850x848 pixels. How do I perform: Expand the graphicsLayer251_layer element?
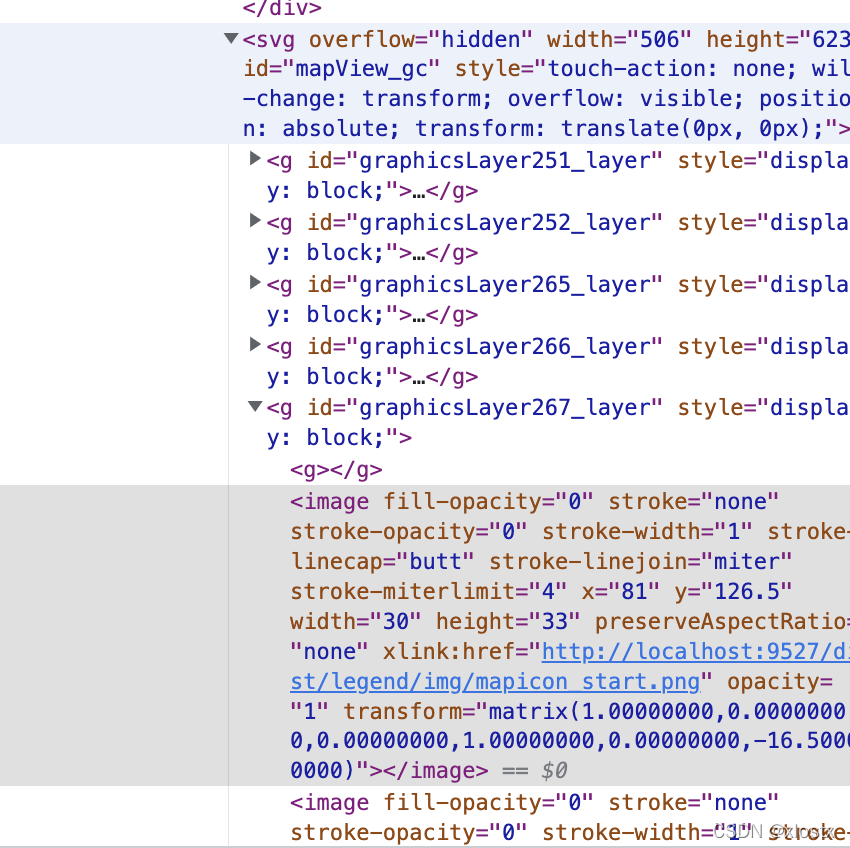[x=255, y=160]
